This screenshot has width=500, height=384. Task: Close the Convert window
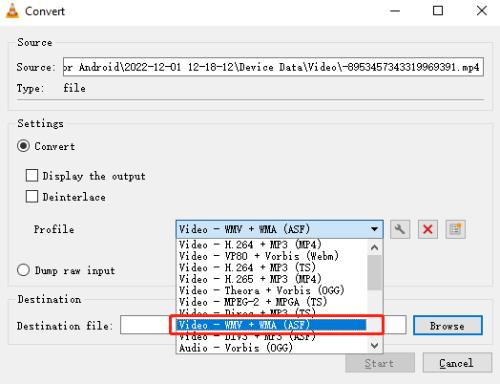482,11
